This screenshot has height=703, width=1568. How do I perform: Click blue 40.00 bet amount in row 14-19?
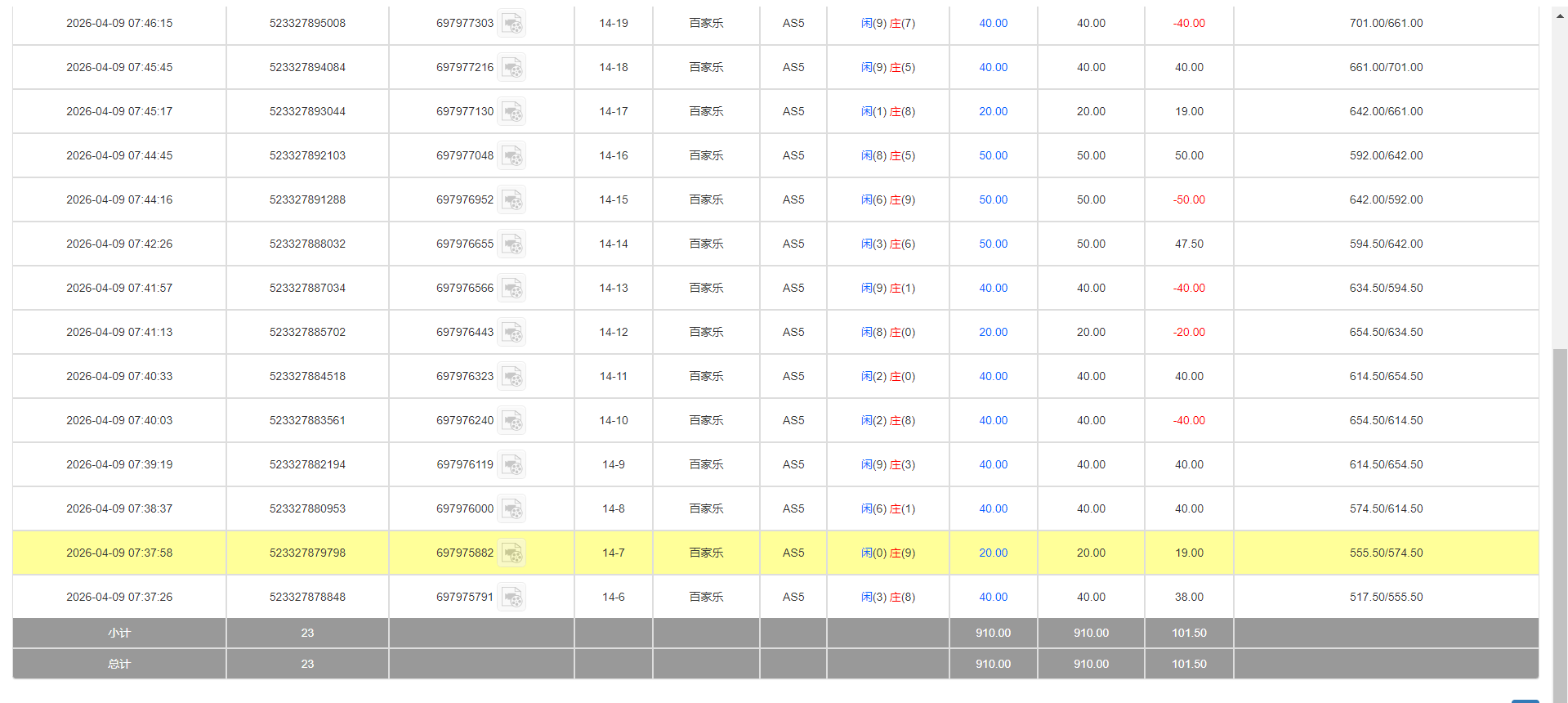993,24
